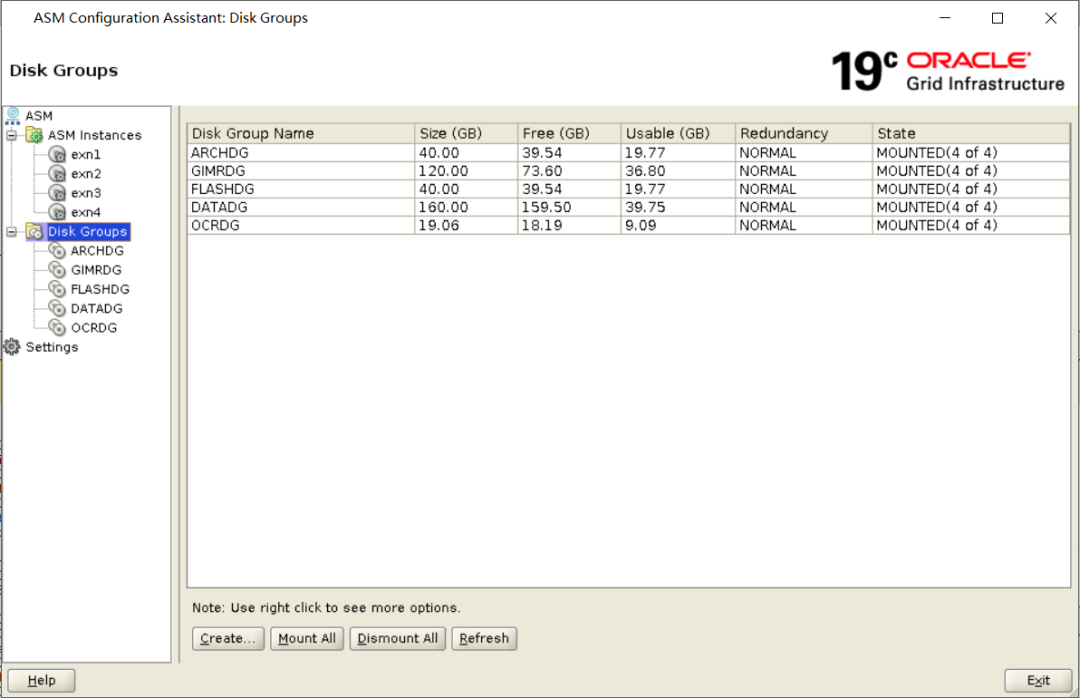Click the Create... button
The height and width of the screenshot is (698, 1080).
228,639
